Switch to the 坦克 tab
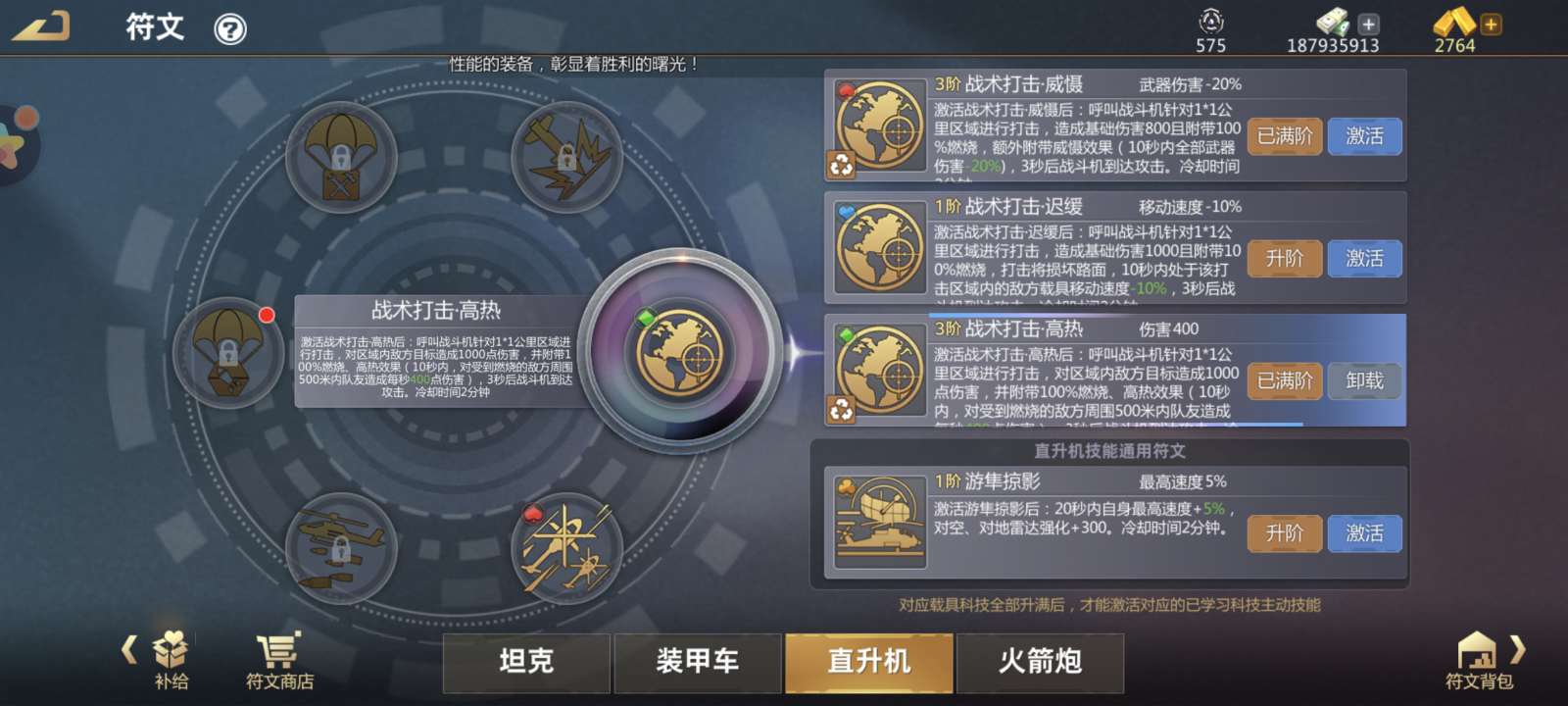The width and height of the screenshot is (1568, 706). (x=526, y=663)
